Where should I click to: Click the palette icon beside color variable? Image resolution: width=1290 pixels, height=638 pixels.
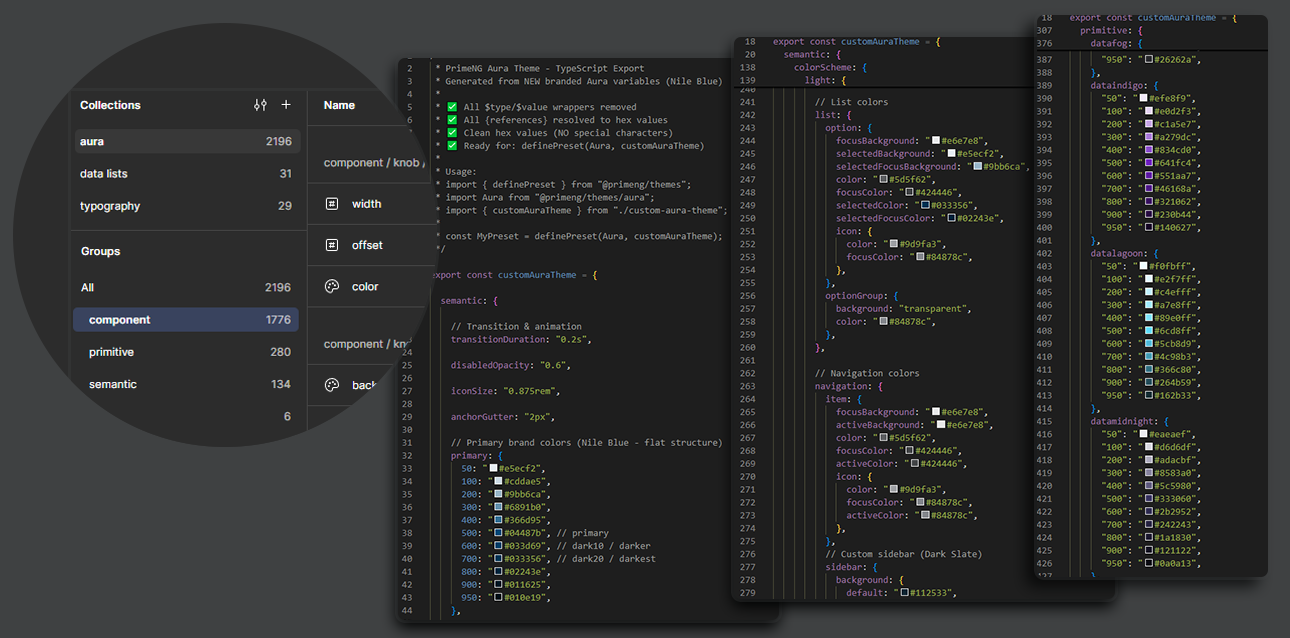[x=332, y=287]
